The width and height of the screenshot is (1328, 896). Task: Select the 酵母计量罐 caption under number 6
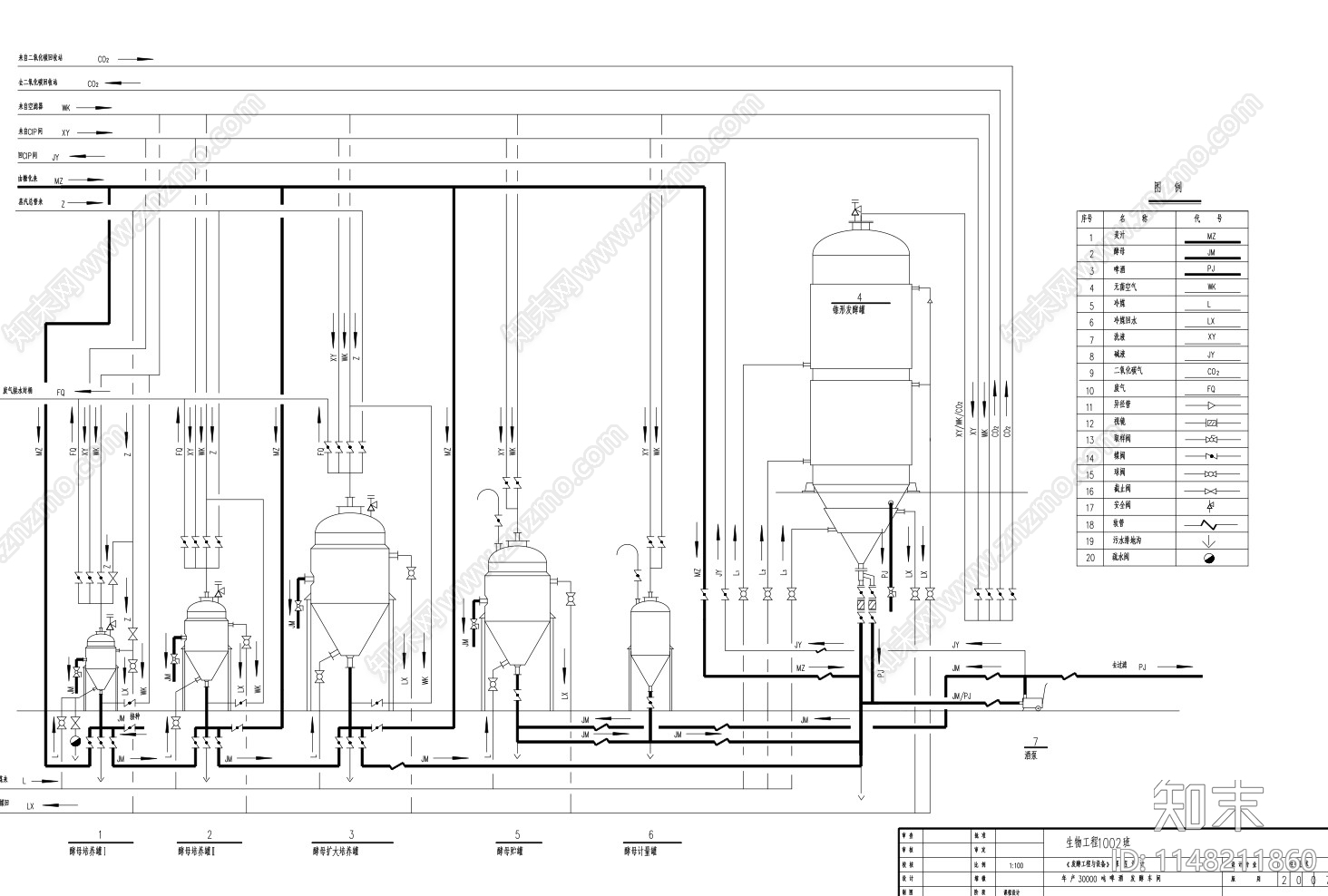640,852
